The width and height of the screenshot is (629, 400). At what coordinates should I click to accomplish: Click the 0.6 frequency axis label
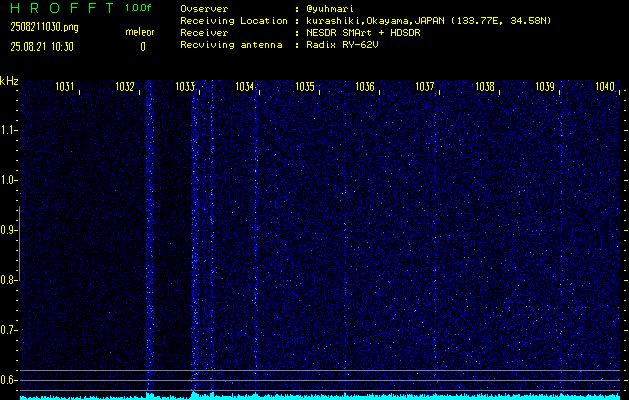7,380
